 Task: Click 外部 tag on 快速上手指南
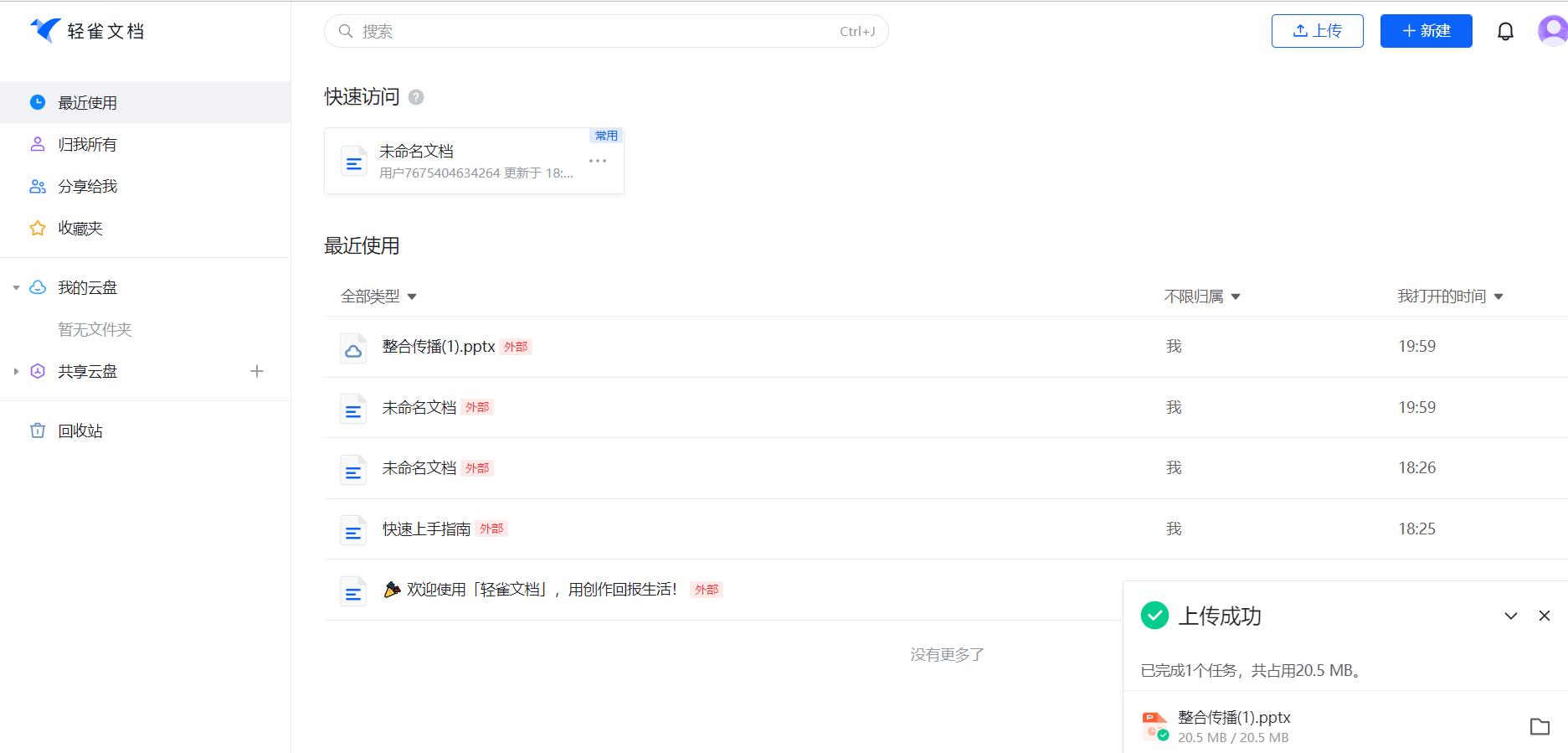click(x=491, y=529)
